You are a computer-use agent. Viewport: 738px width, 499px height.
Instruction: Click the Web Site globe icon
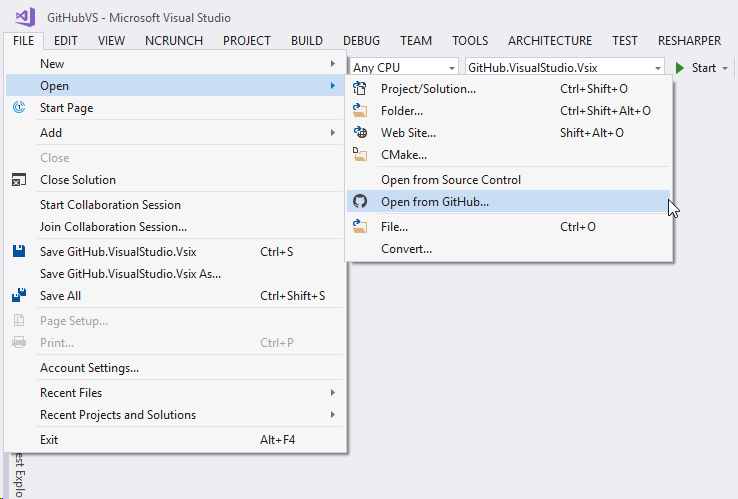pyautogui.click(x=360, y=133)
